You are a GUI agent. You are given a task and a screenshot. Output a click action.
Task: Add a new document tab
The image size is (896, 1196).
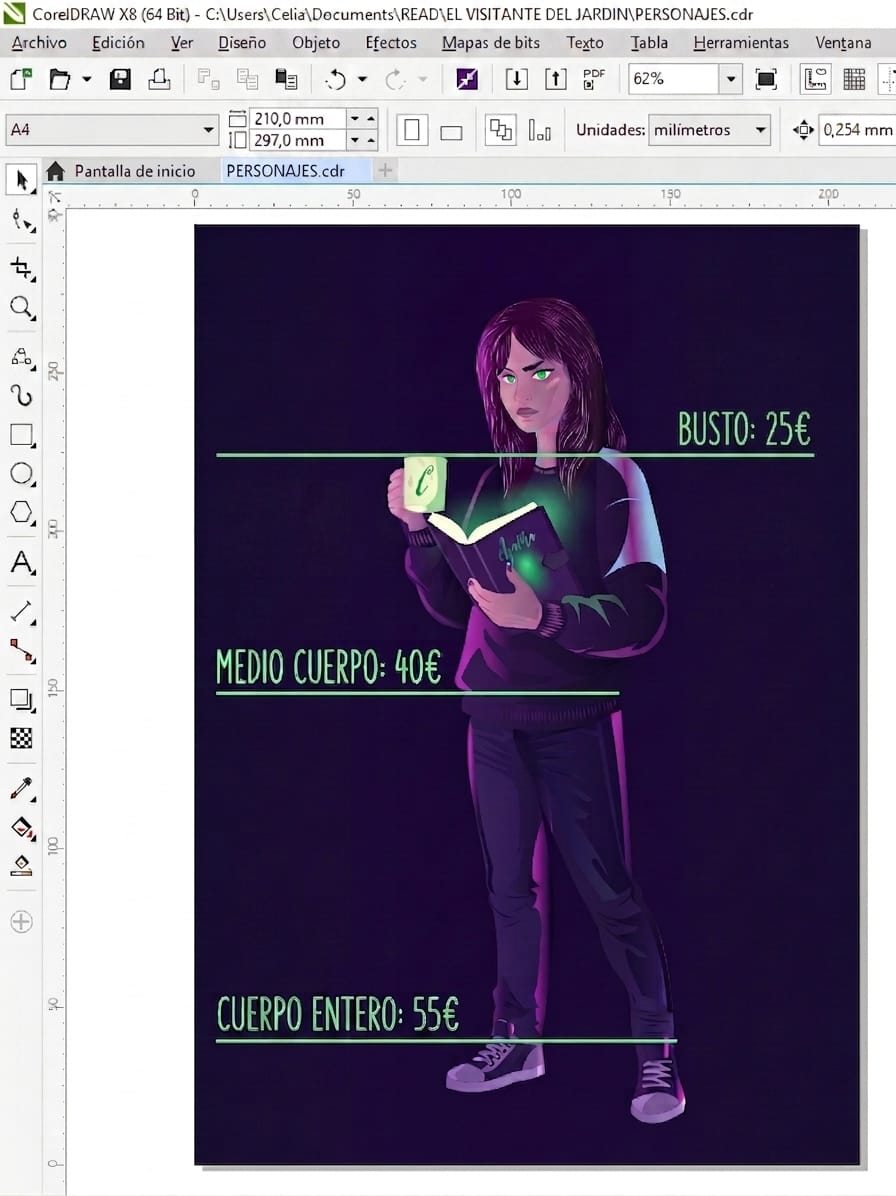385,170
